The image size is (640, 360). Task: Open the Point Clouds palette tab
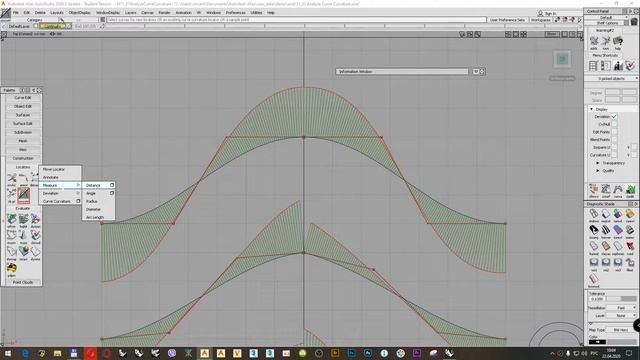23,282
